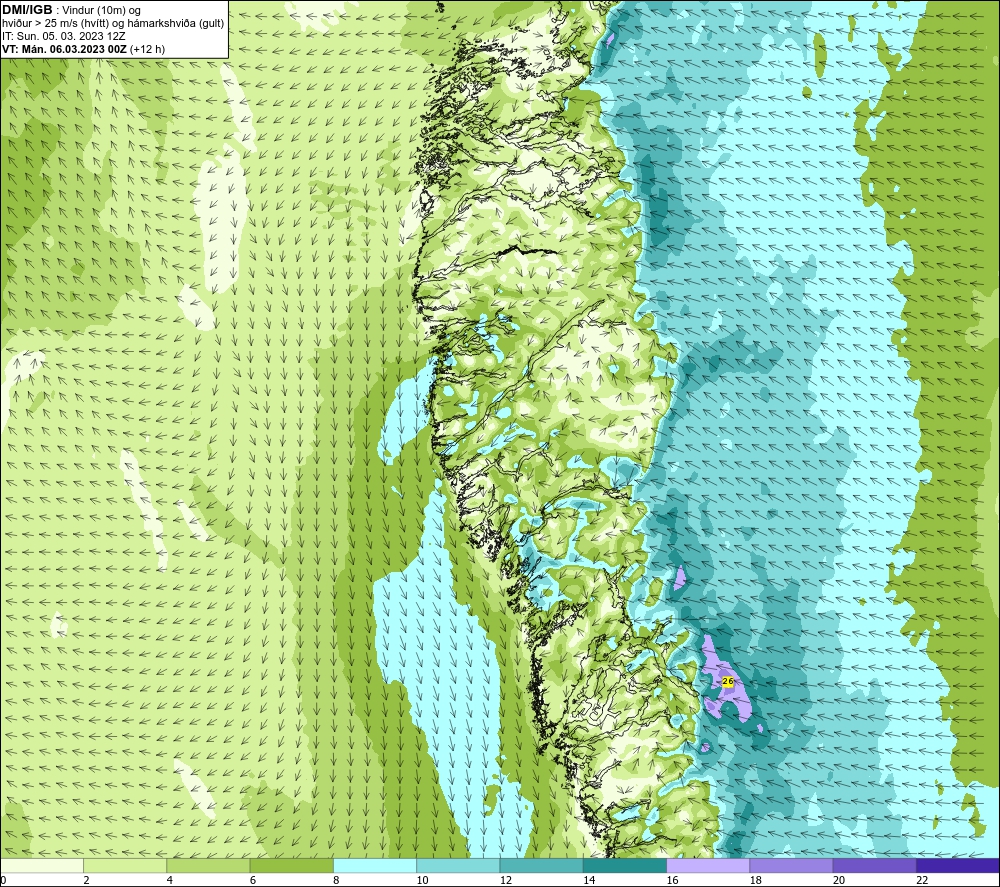Click the DMI/IGB title label
The width and height of the screenshot is (1000, 887).
click(x=27, y=10)
